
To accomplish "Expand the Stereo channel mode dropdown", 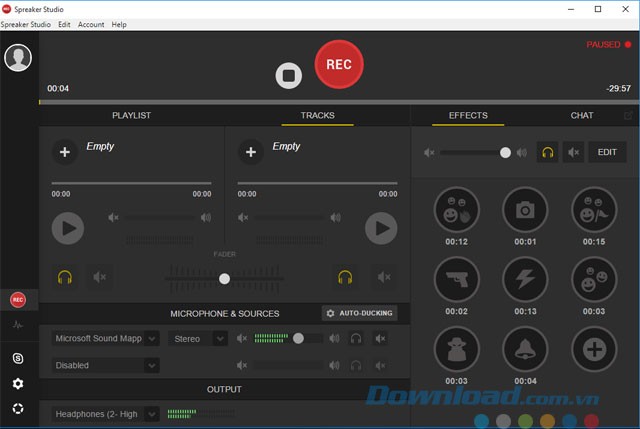I will point(200,339).
